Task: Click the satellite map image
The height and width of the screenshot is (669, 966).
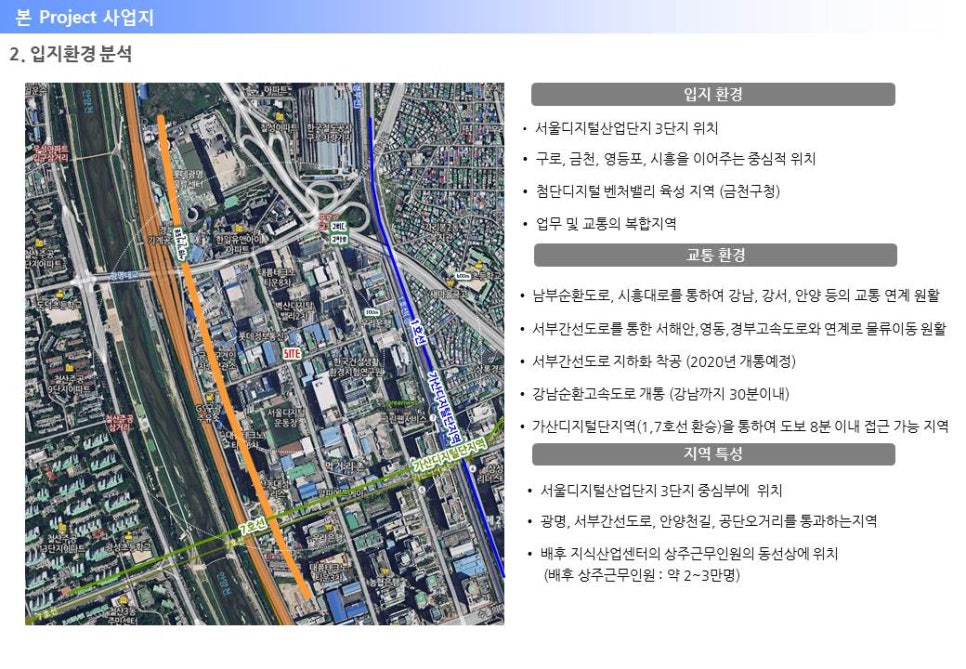Action: tap(264, 354)
